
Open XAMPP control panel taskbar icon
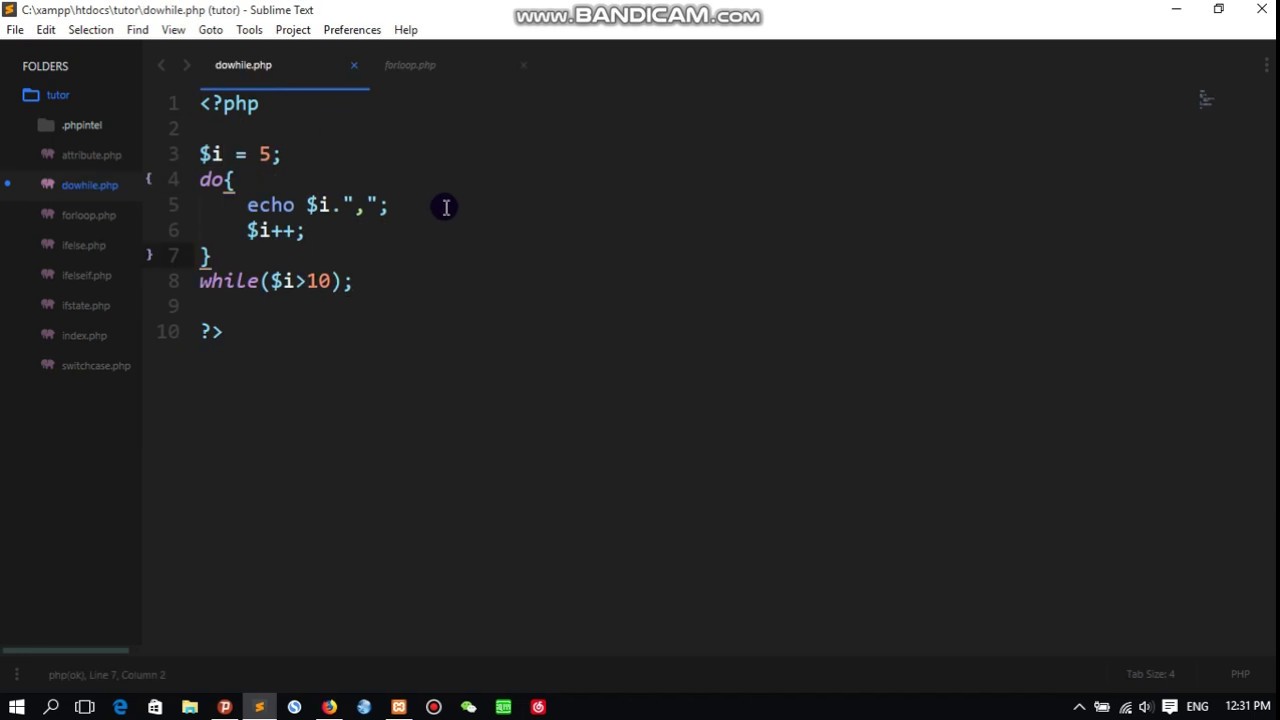point(399,707)
